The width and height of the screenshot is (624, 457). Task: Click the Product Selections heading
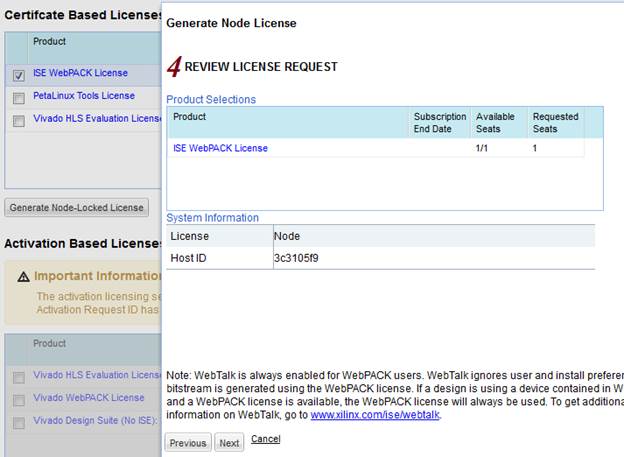[x=211, y=99]
